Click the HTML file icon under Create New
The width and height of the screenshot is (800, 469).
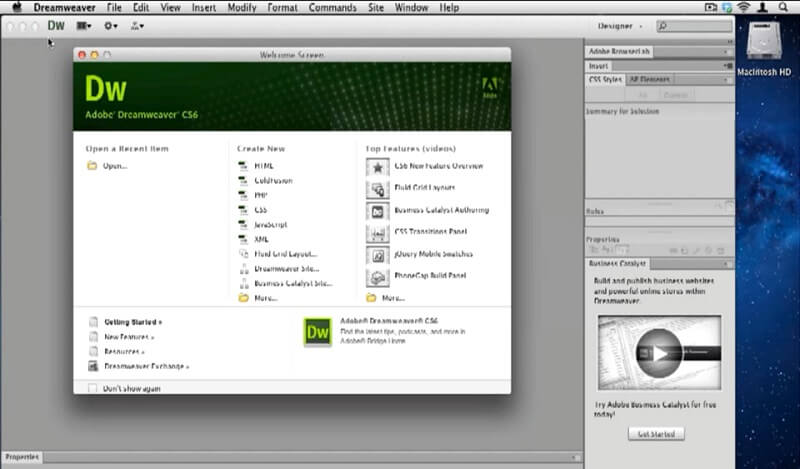(243, 166)
